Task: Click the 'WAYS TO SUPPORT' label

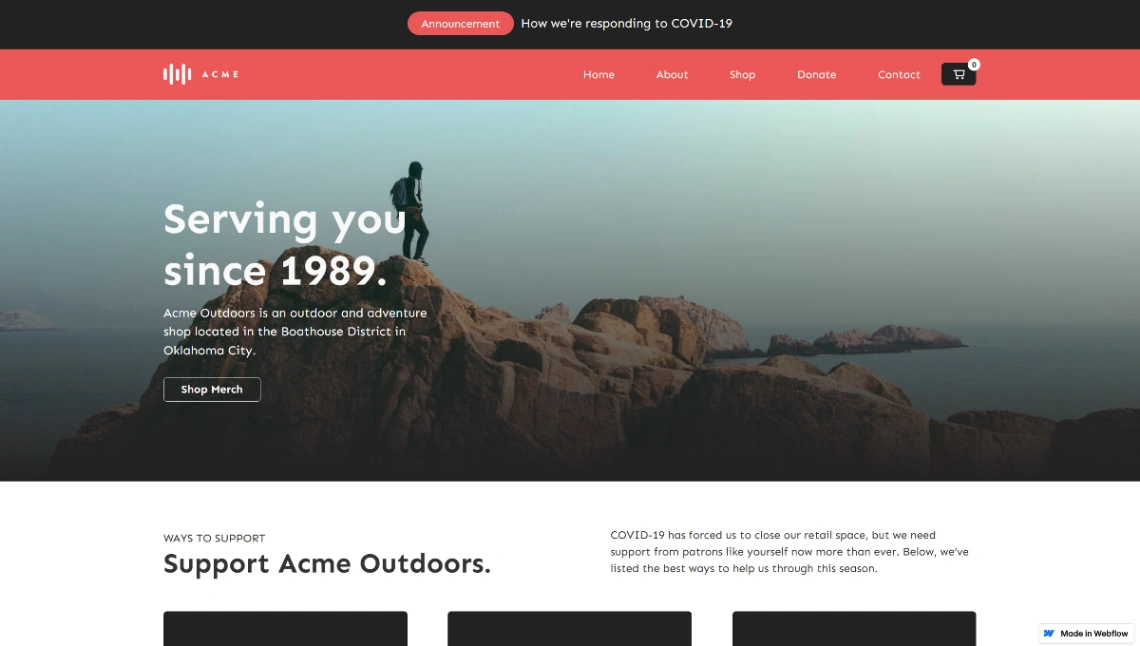Action: click(x=214, y=538)
